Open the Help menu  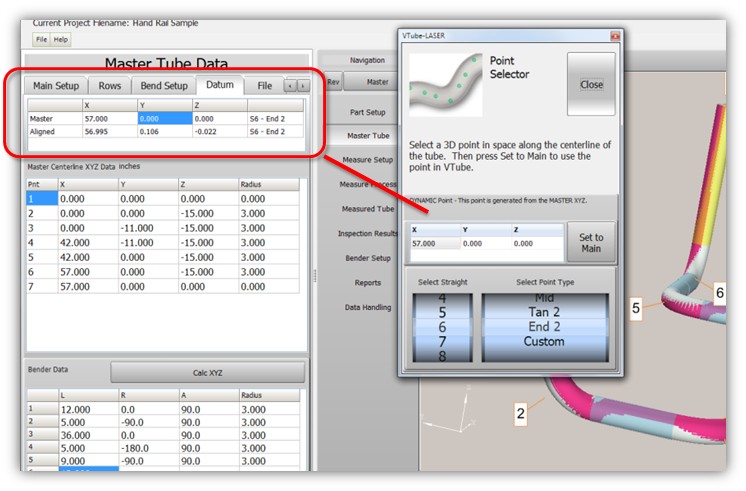tap(61, 40)
